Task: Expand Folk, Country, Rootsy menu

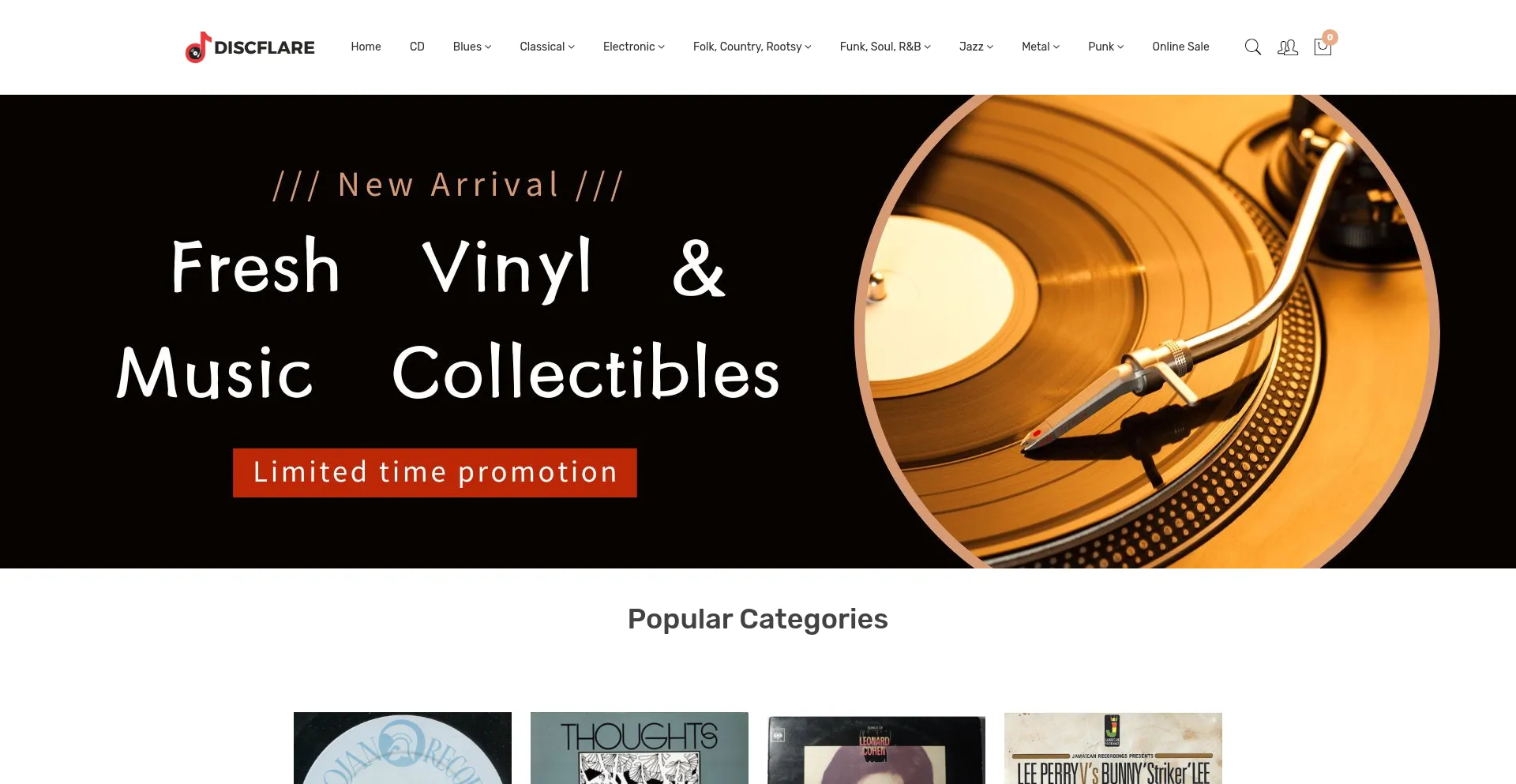Action: (x=752, y=47)
